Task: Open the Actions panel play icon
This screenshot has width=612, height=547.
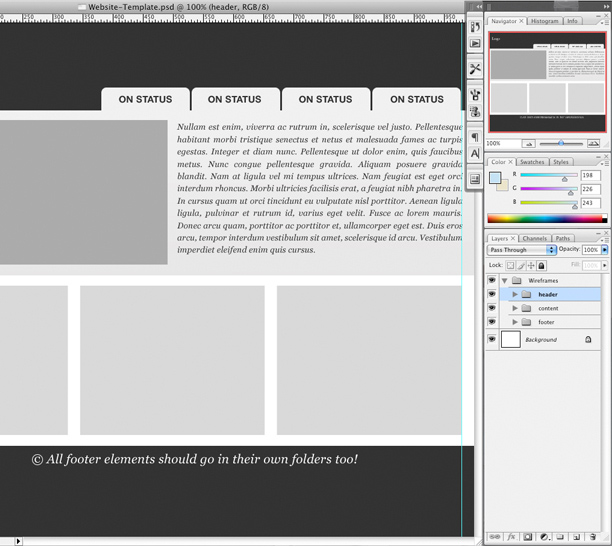Action: (x=475, y=43)
